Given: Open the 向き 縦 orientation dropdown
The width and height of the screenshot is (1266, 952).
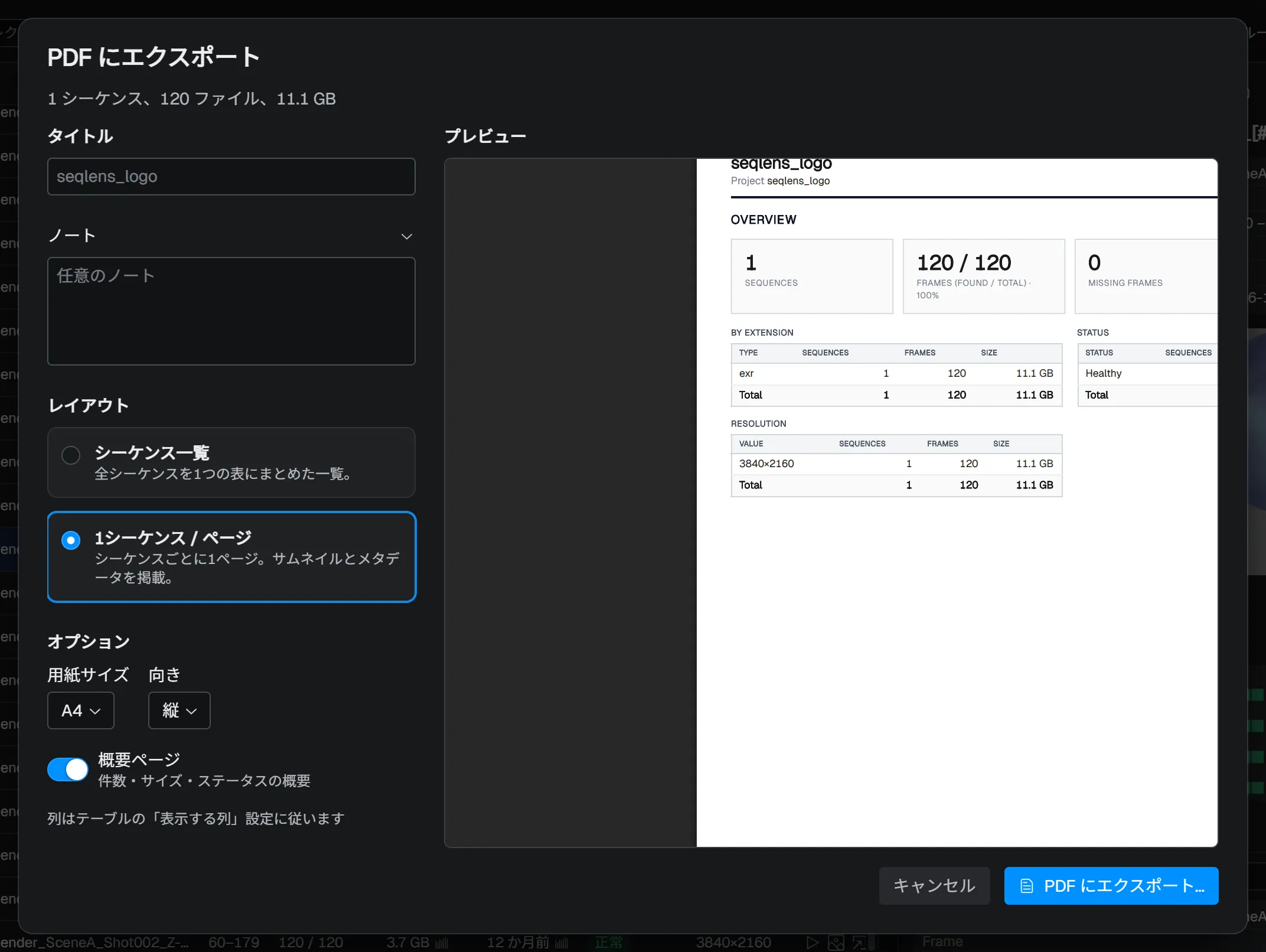Looking at the screenshot, I should pos(180,710).
